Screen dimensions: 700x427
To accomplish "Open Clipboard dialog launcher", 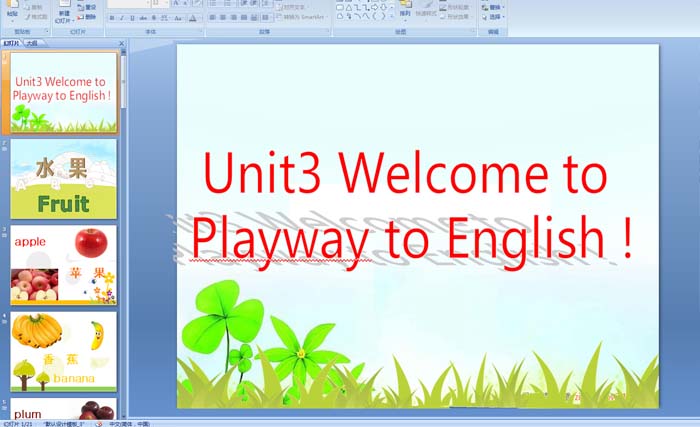I will [47, 31].
